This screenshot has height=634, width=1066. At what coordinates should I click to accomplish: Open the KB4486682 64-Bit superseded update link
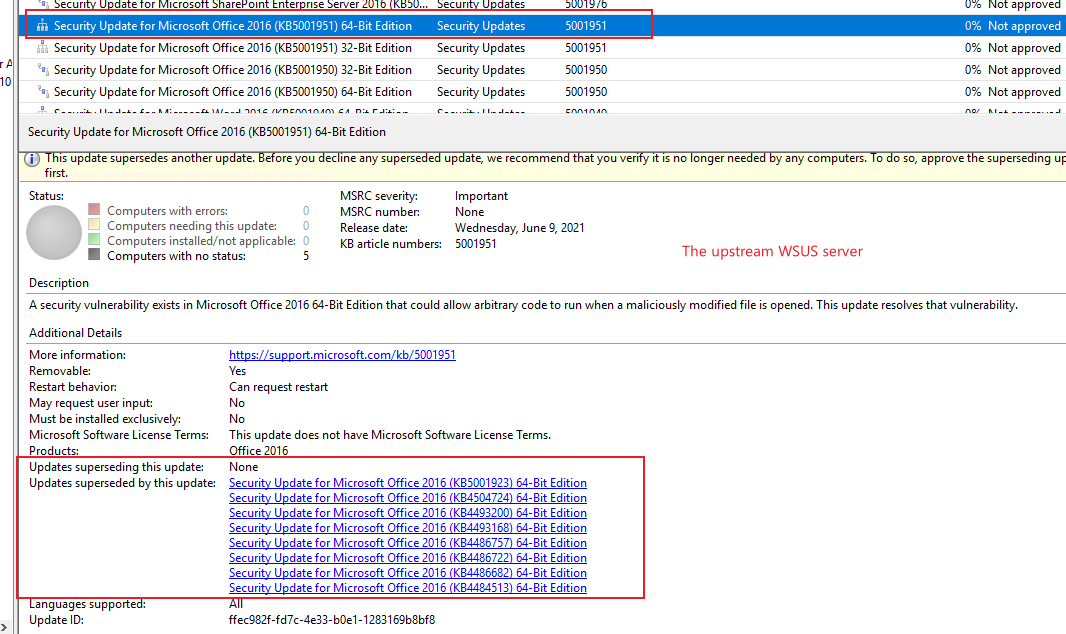407,572
